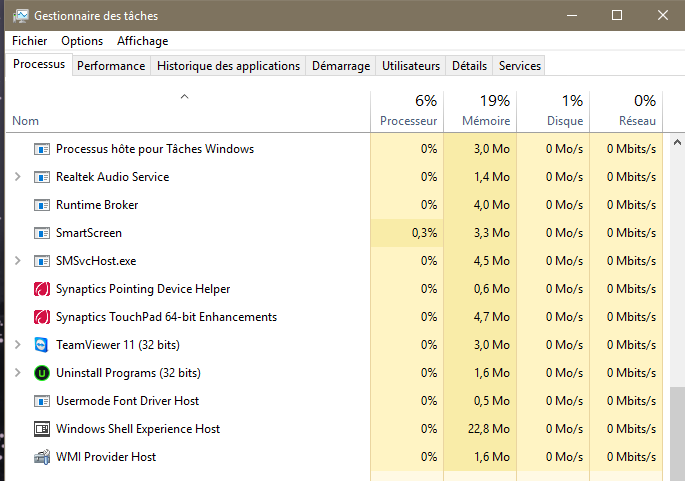Sort by the Processeur column header
The height and width of the screenshot is (481, 685).
(x=407, y=112)
